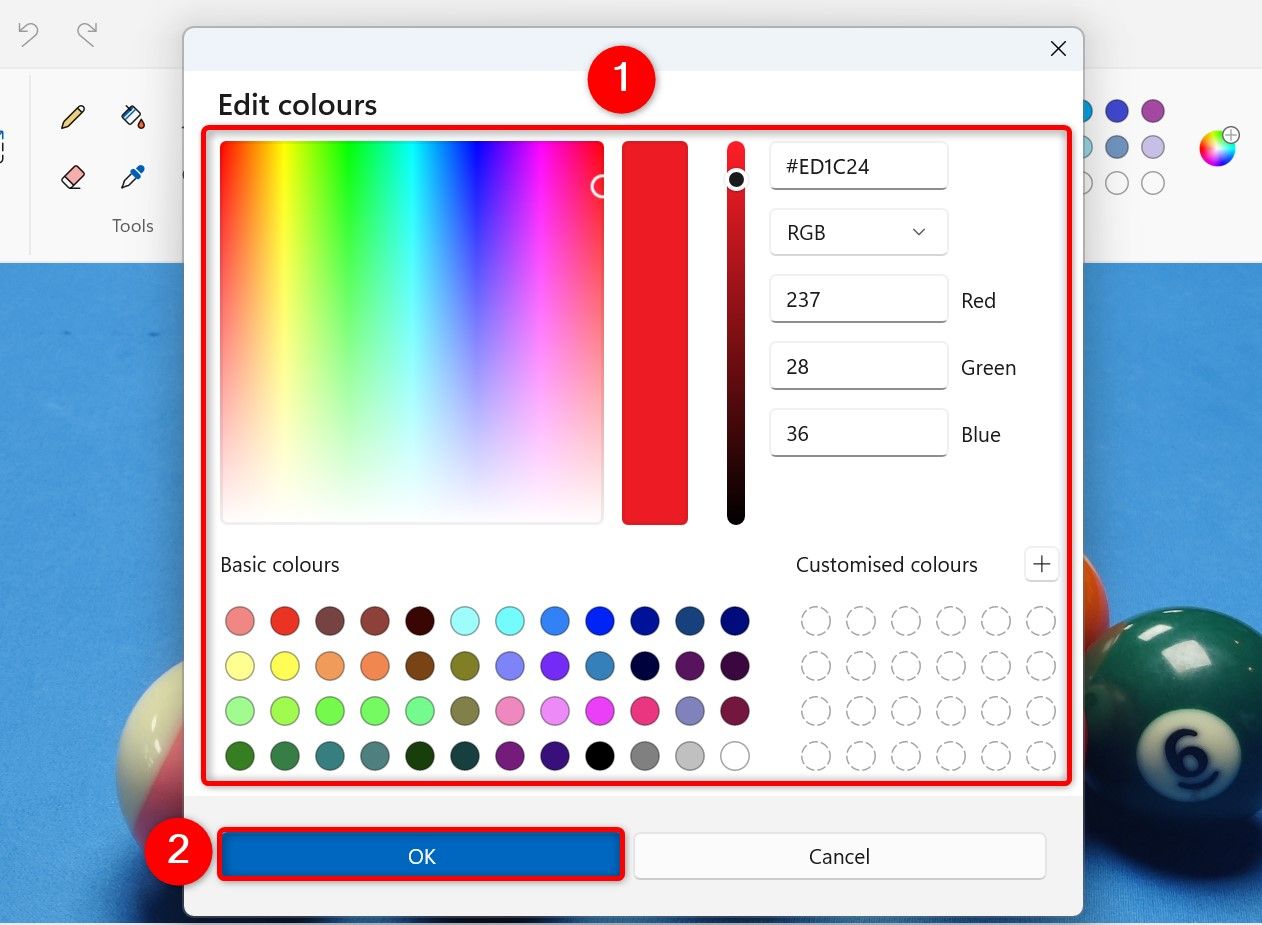Select the Colour picker tool

pos(133,176)
